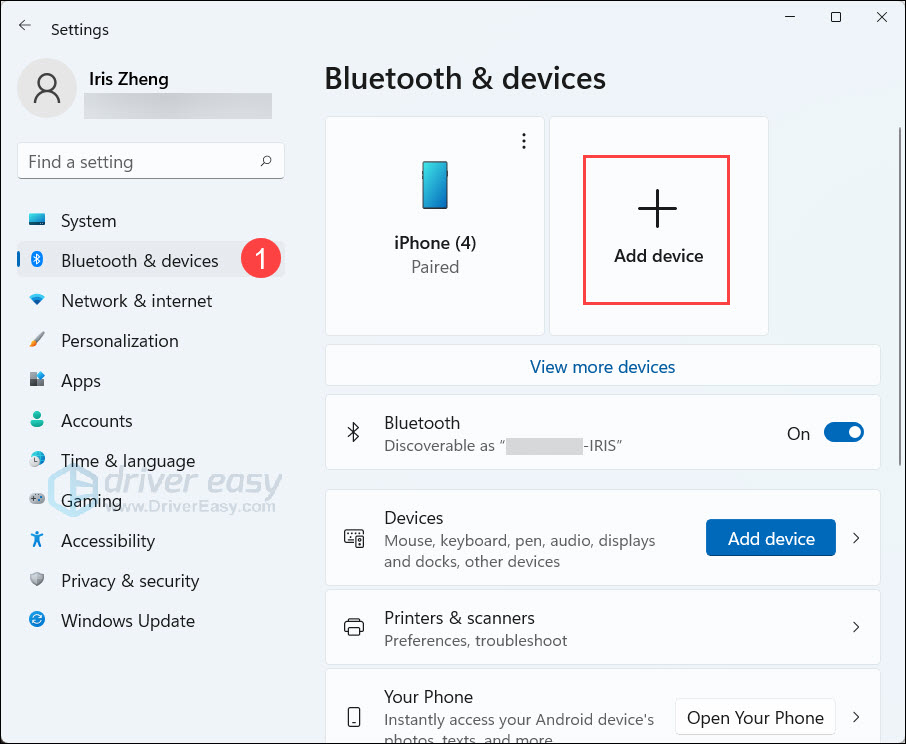Click the iPhone (4) phone icon

pos(434,184)
